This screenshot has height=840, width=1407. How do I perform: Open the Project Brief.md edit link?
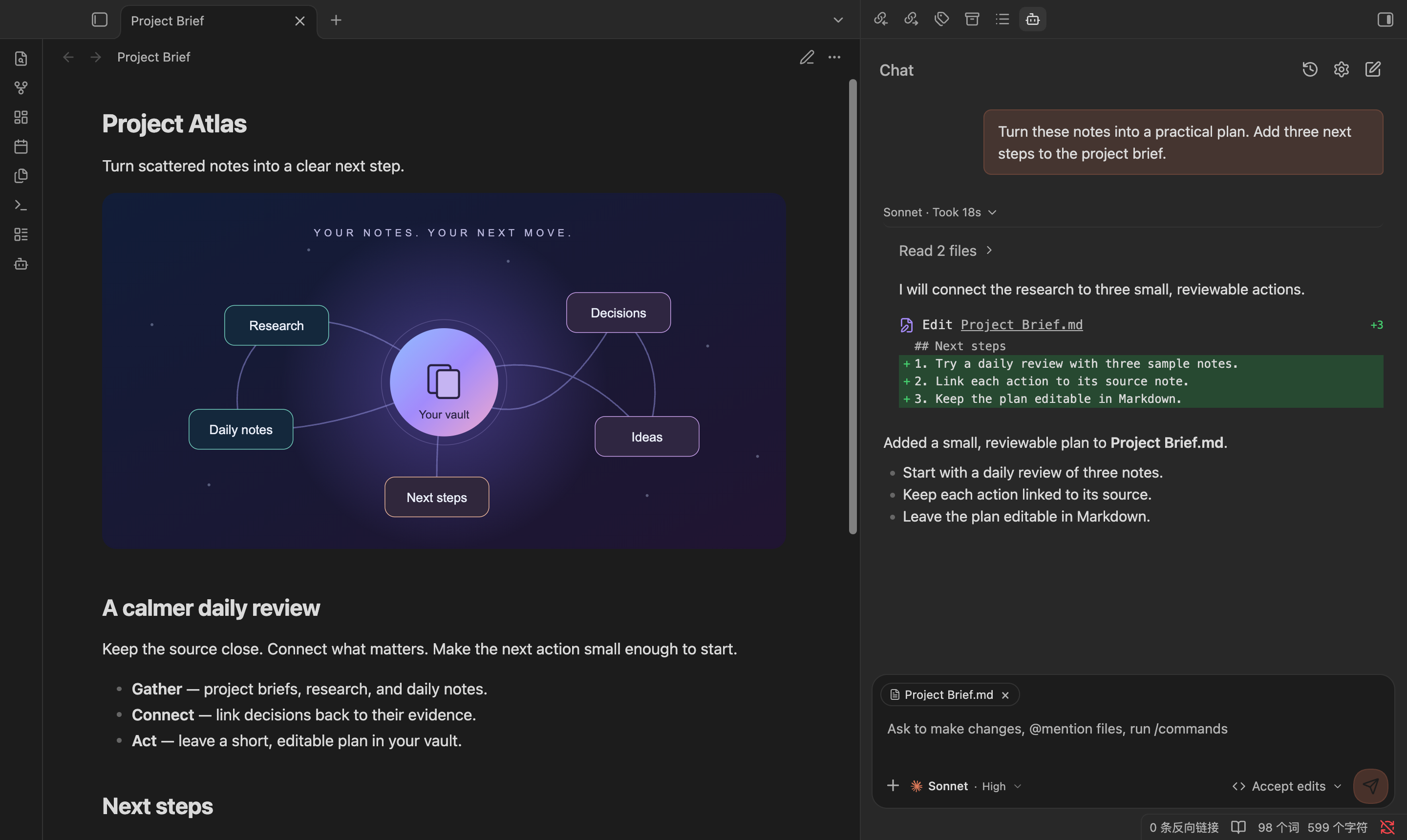tap(1022, 324)
